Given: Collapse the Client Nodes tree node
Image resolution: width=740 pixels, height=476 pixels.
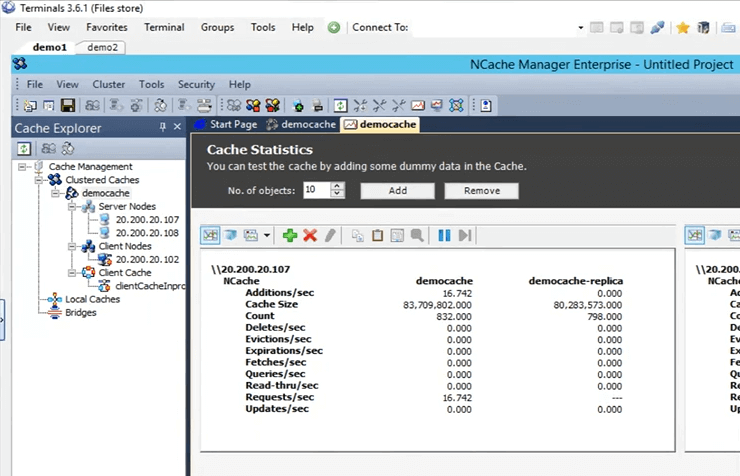Looking at the screenshot, I should (x=72, y=246).
